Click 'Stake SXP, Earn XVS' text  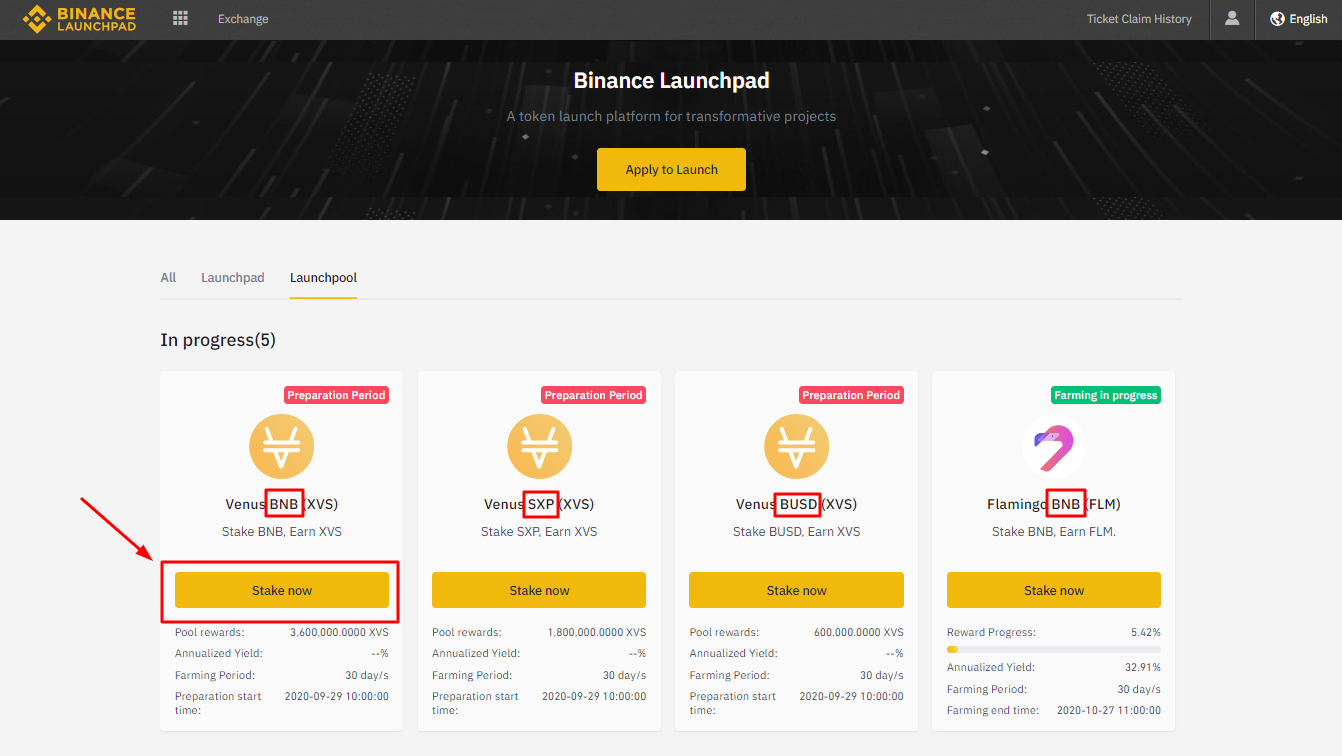(x=539, y=532)
